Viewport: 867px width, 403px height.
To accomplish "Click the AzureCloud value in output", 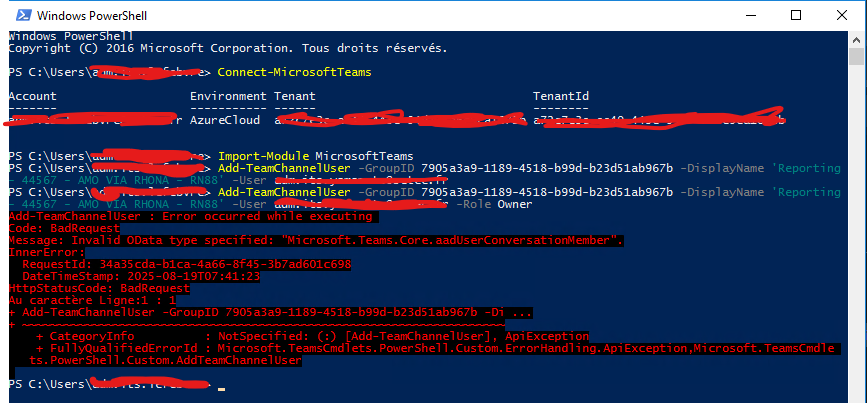I will (224, 120).
